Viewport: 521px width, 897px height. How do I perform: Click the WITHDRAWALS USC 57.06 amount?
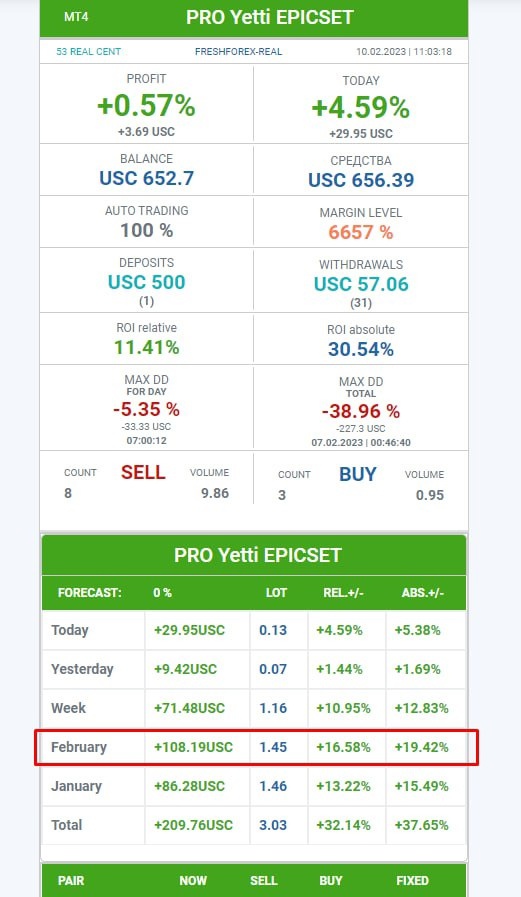coord(361,284)
